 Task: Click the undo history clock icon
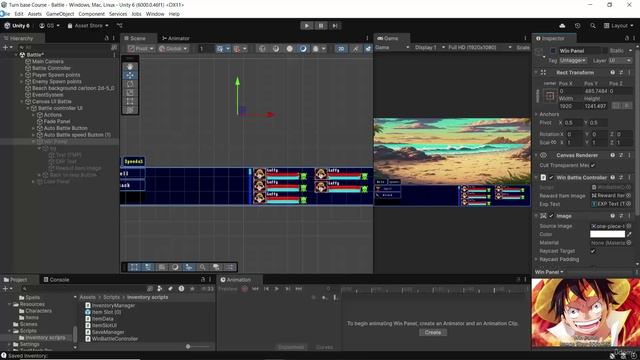tap(577, 26)
